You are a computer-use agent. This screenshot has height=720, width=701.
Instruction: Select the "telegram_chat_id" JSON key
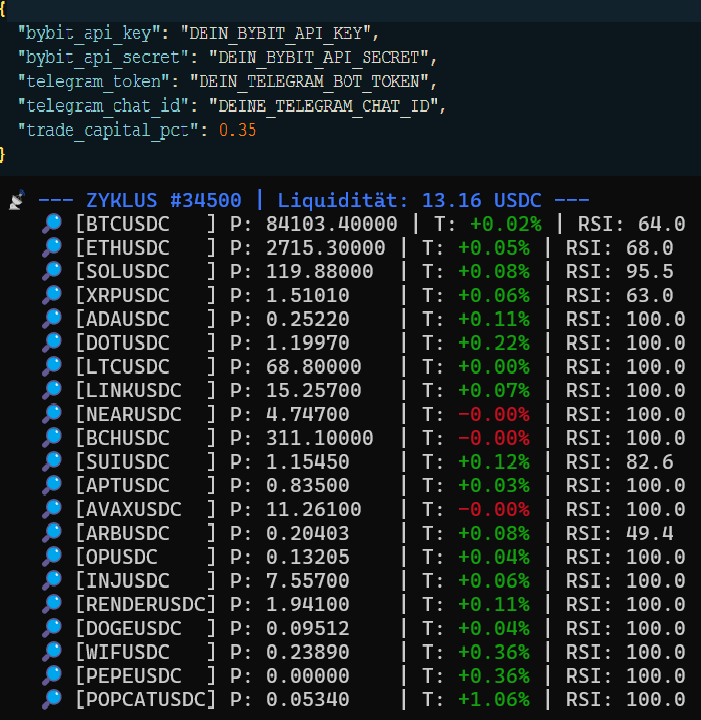click(x=104, y=106)
